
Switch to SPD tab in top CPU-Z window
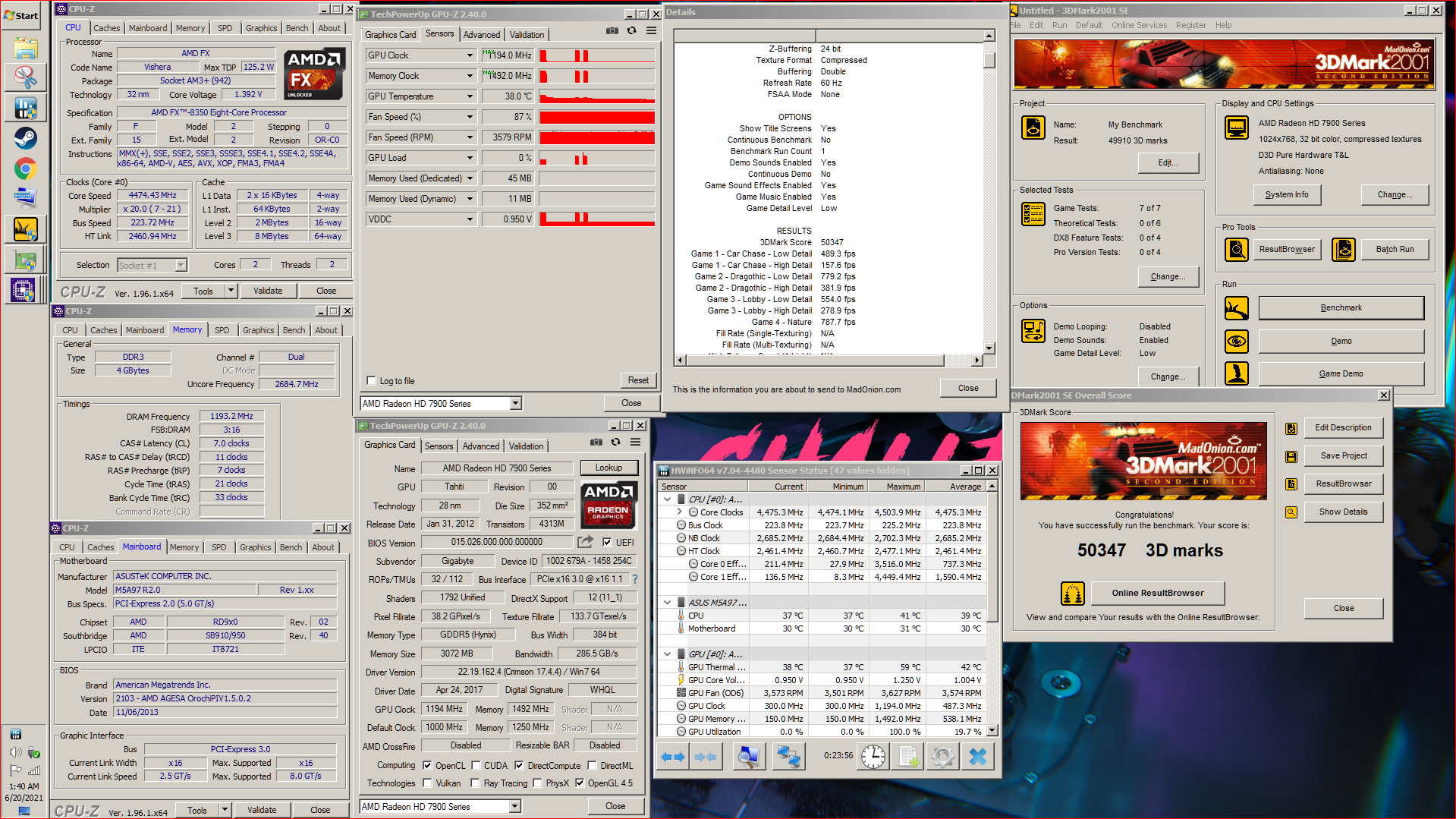coord(225,28)
